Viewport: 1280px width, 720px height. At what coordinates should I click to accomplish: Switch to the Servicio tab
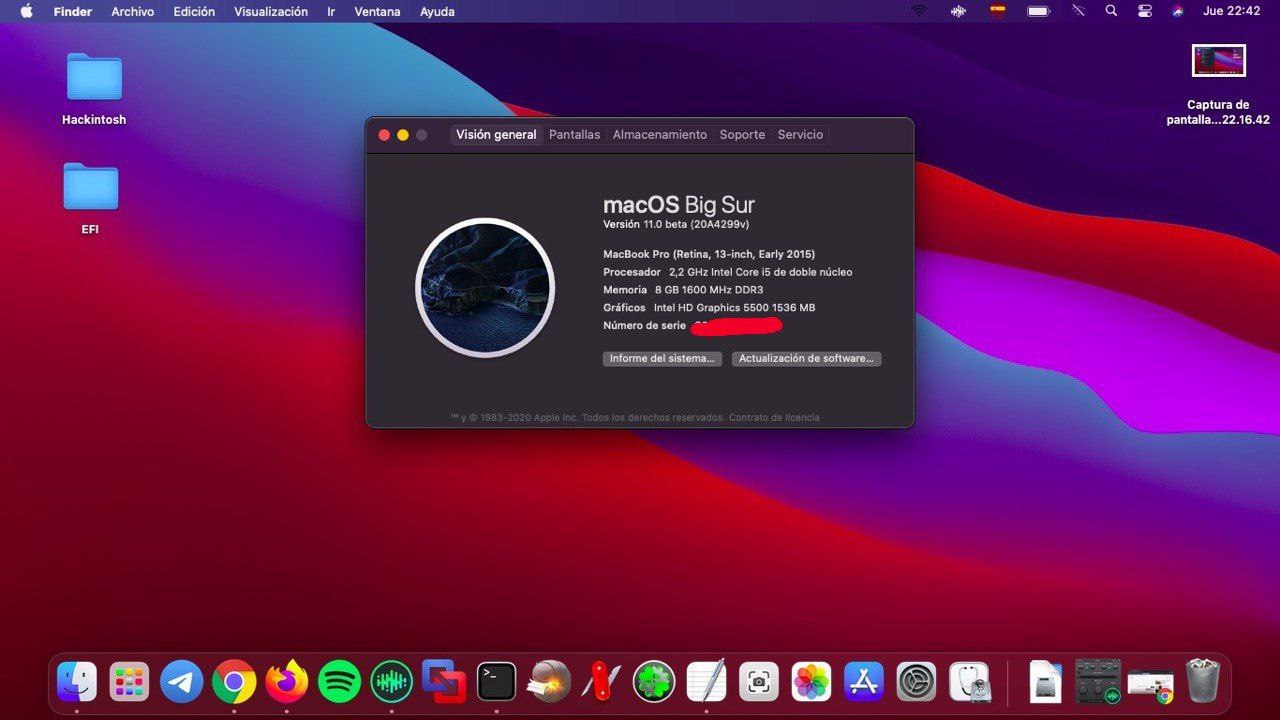[800, 135]
